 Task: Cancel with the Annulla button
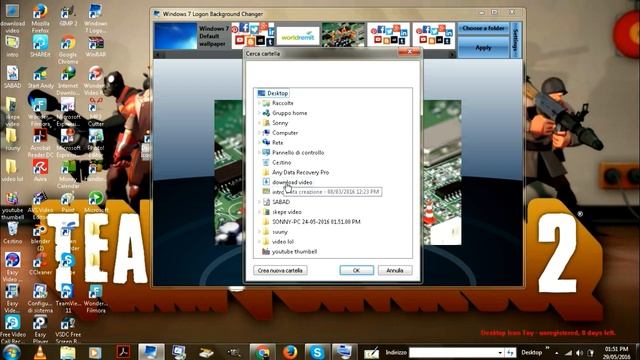(395, 270)
